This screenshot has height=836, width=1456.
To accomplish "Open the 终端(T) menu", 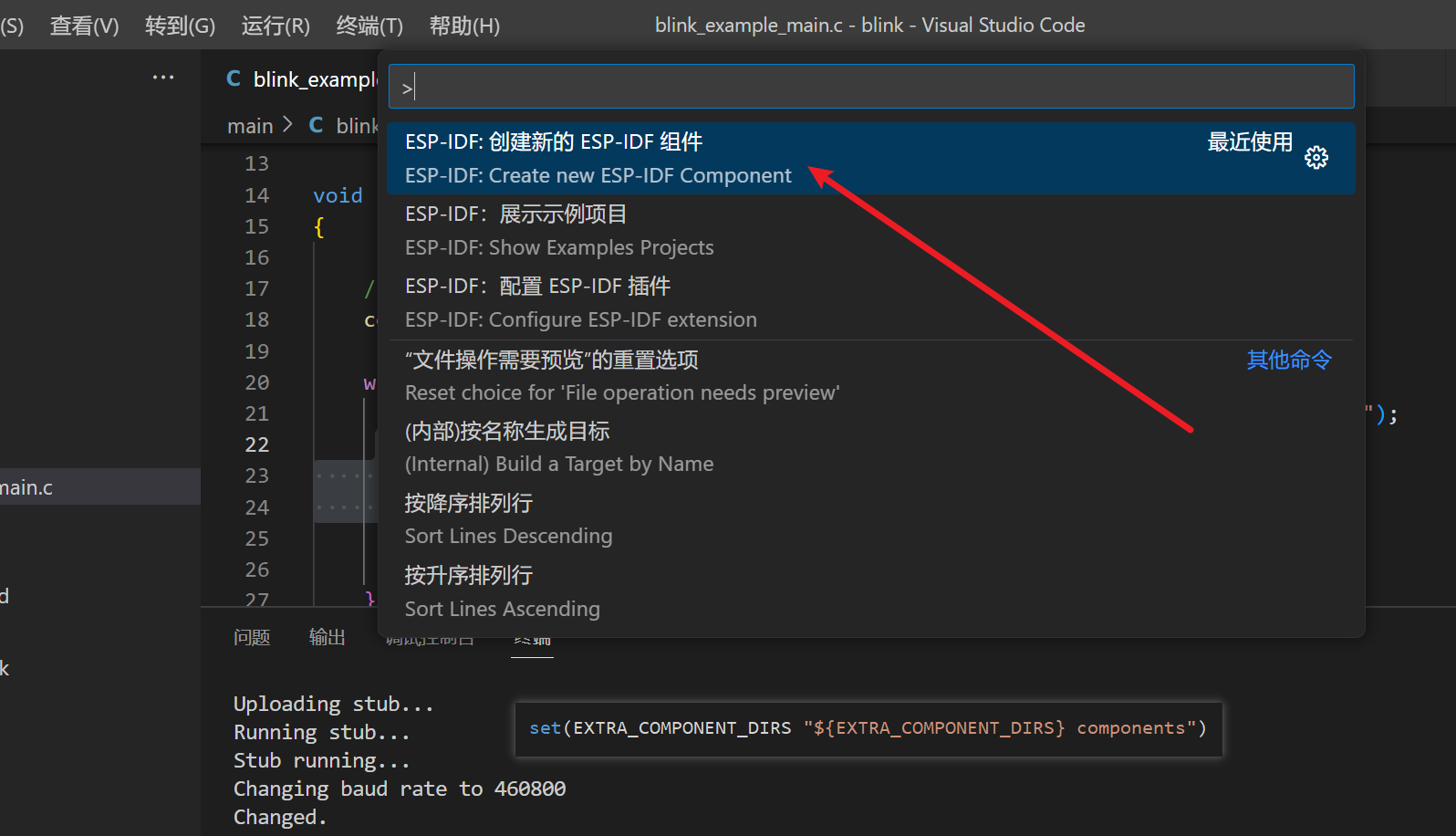I will tap(369, 26).
